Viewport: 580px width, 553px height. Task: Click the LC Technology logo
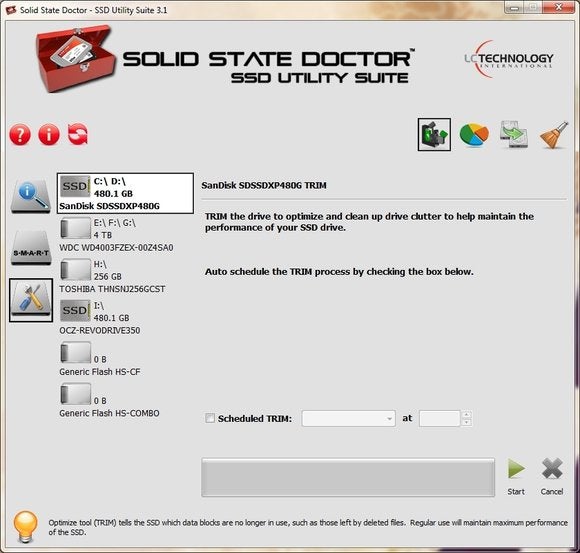tap(509, 59)
